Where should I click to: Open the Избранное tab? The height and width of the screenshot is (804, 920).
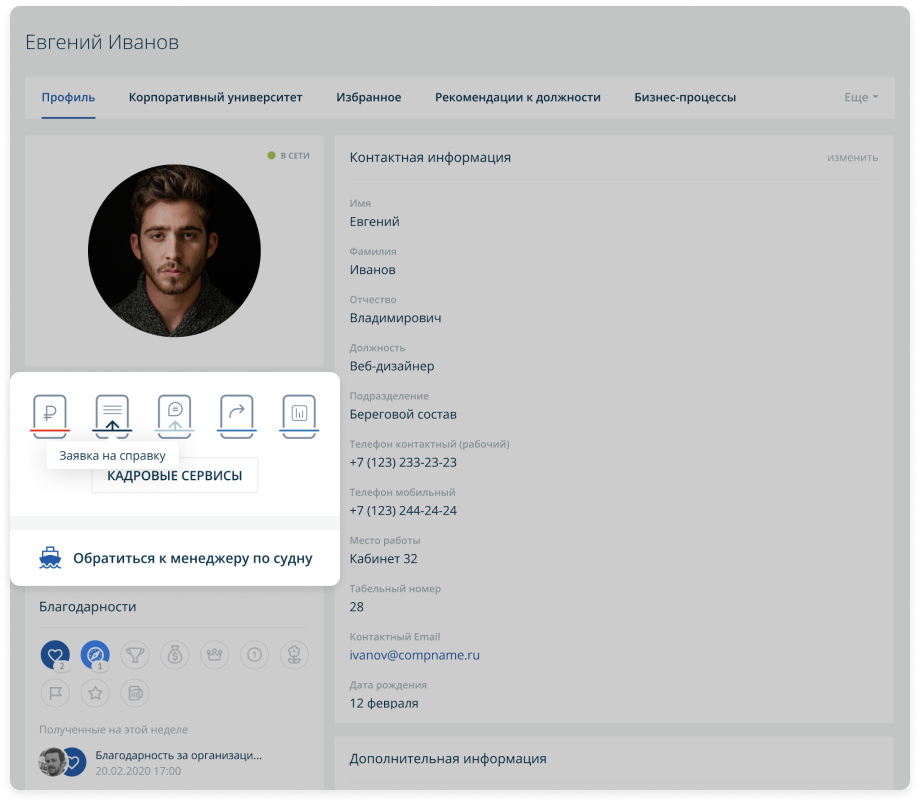[368, 97]
